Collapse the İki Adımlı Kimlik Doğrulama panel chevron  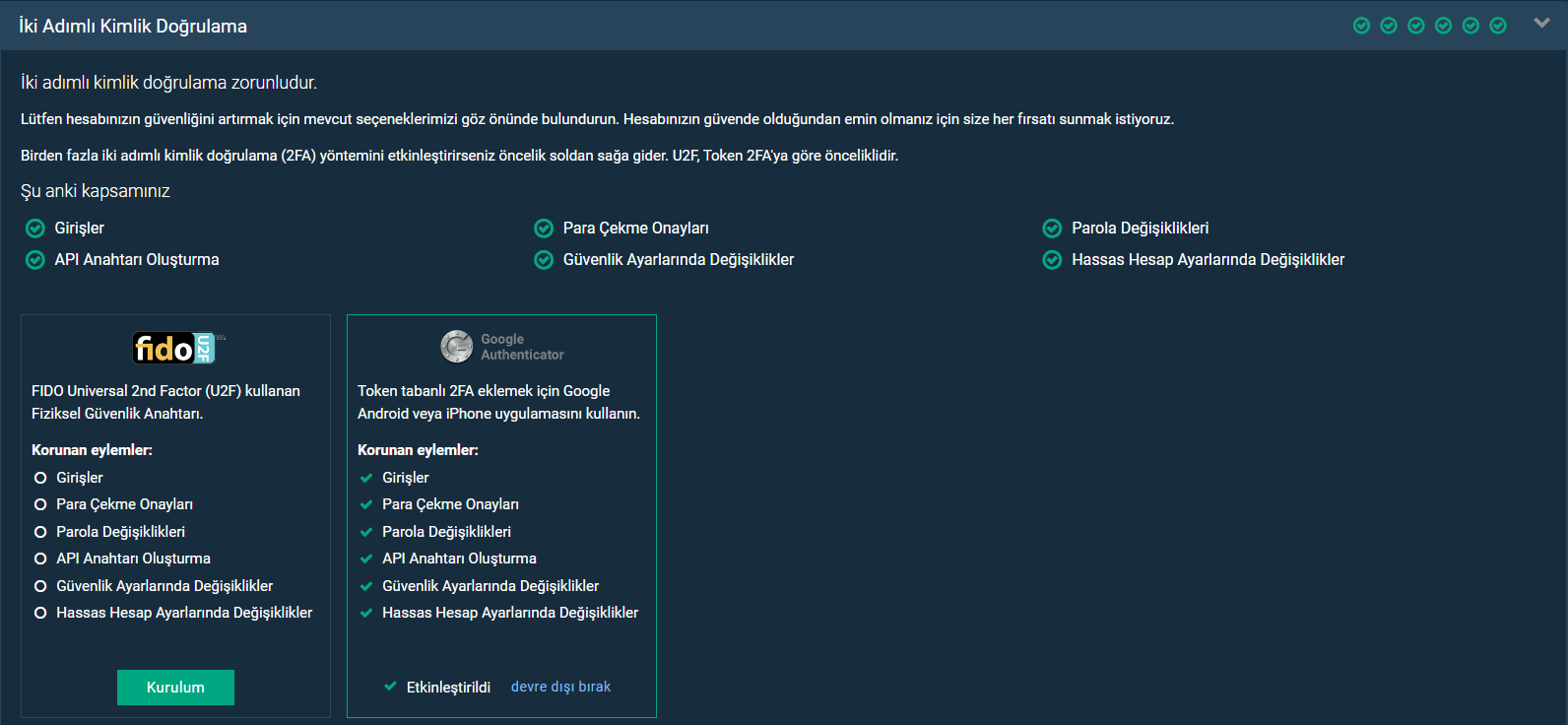point(1541,23)
